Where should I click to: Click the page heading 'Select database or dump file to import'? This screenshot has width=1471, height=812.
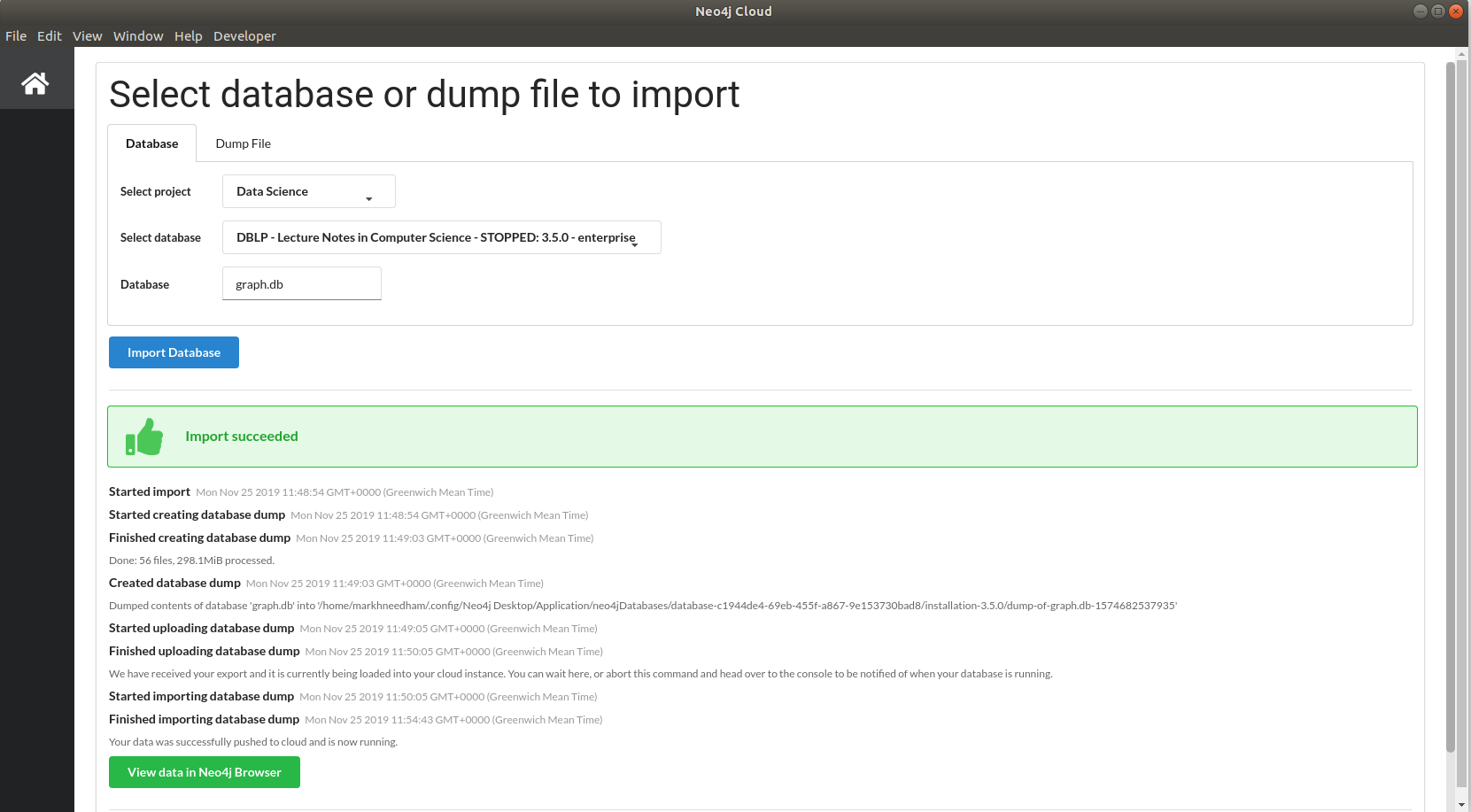tap(424, 94)
